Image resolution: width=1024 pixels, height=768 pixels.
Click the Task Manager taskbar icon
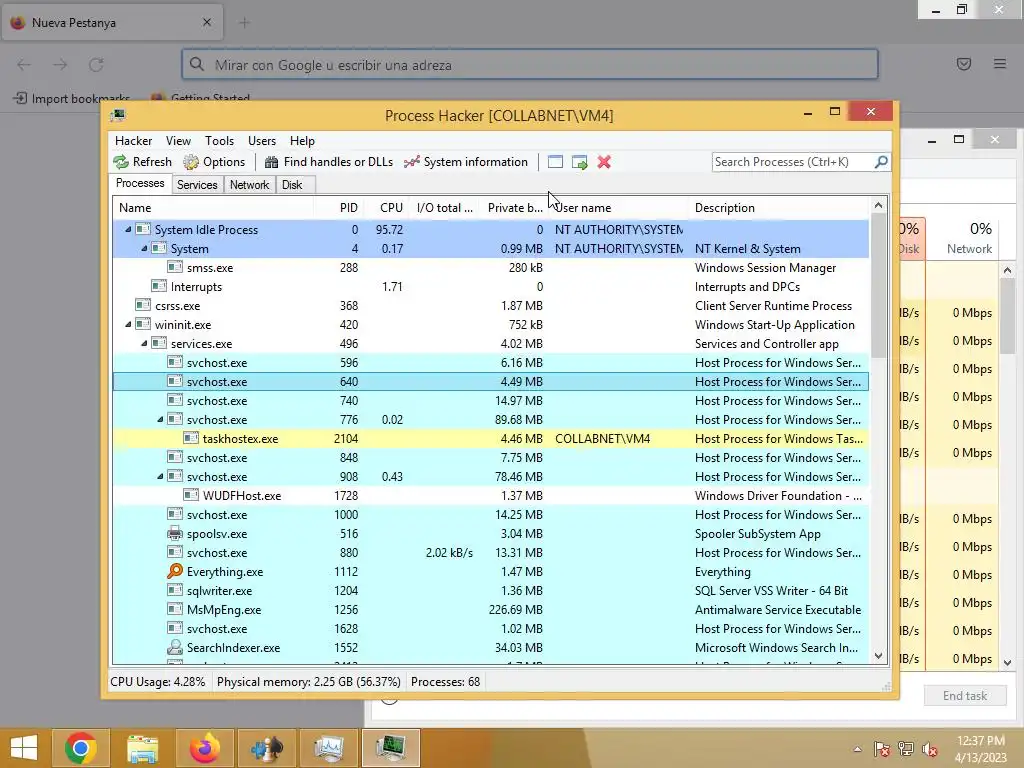328,748
